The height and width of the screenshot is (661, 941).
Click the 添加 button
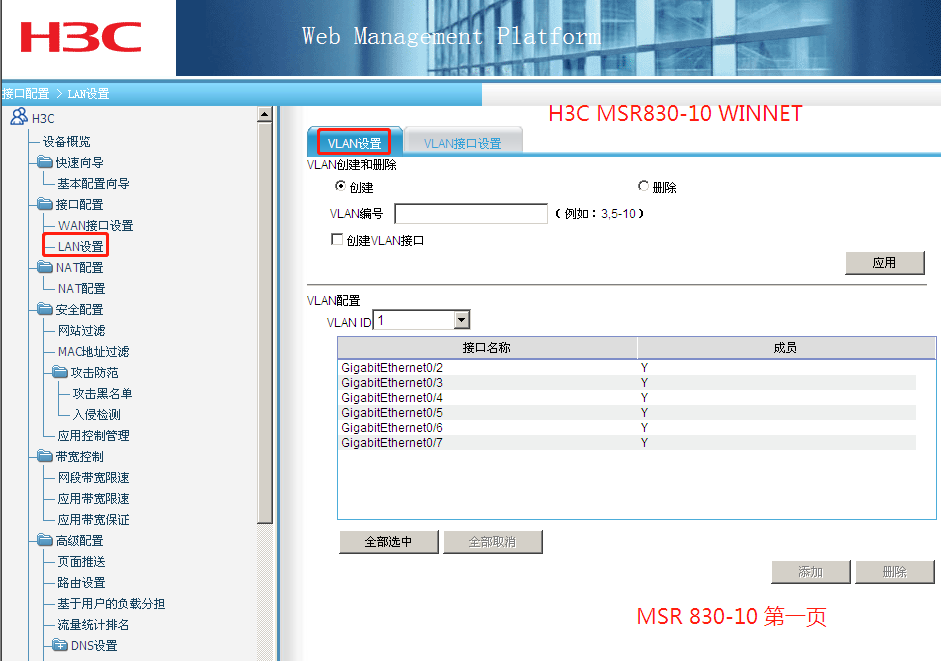pos(811,572)
